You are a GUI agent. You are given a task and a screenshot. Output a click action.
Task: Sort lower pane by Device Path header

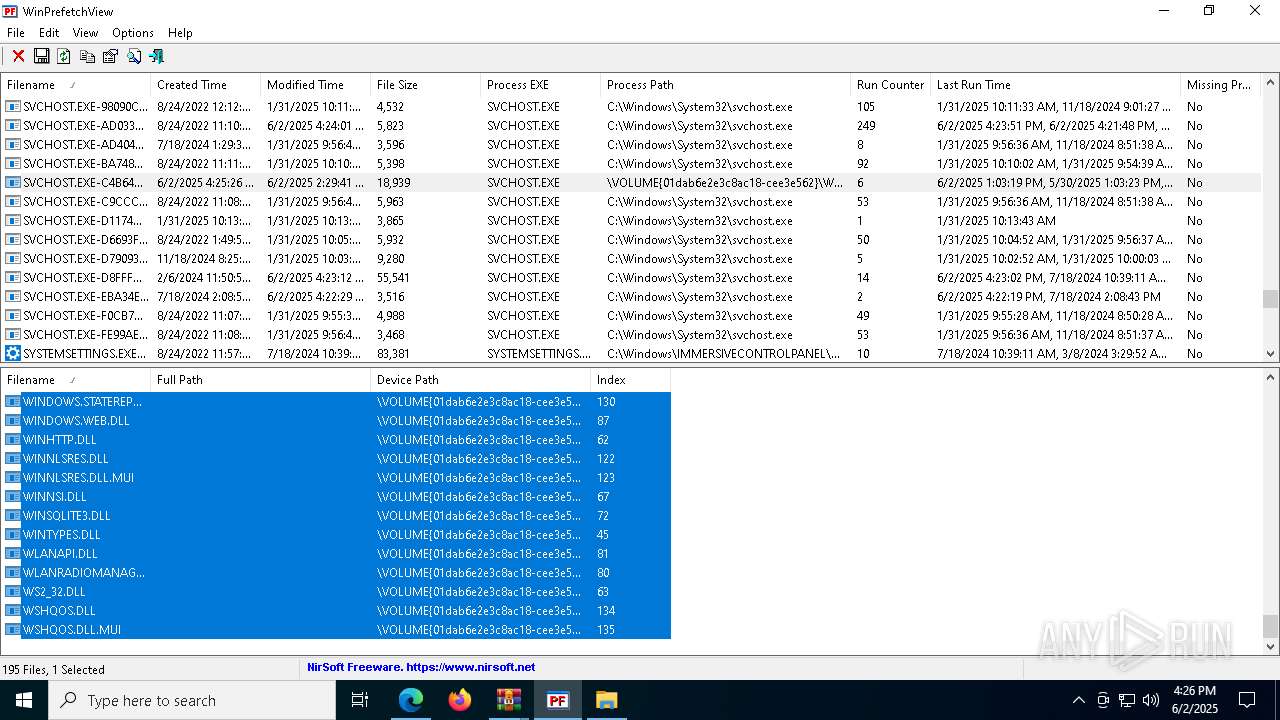480,380
